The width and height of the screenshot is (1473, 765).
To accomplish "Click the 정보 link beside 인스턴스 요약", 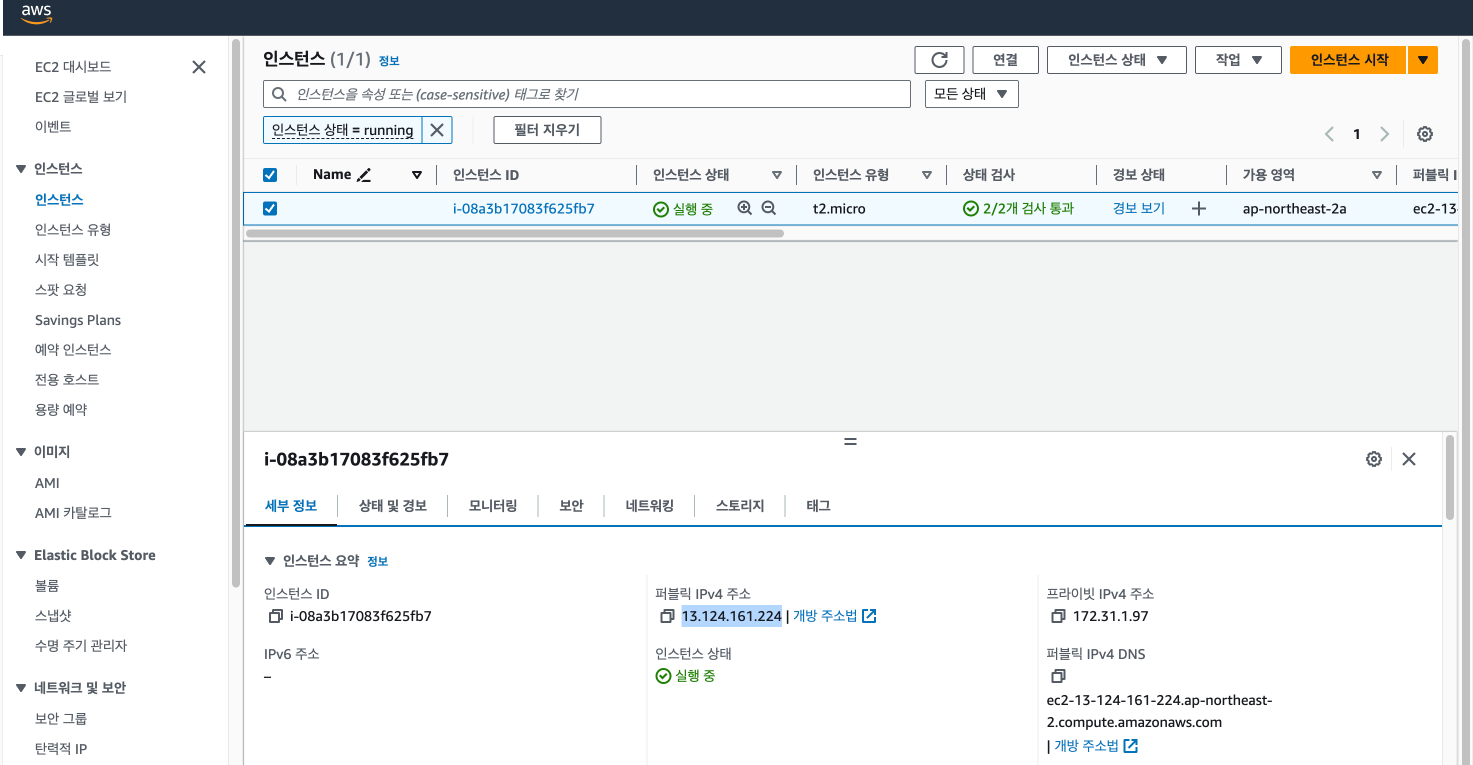I will click(377, 562).
